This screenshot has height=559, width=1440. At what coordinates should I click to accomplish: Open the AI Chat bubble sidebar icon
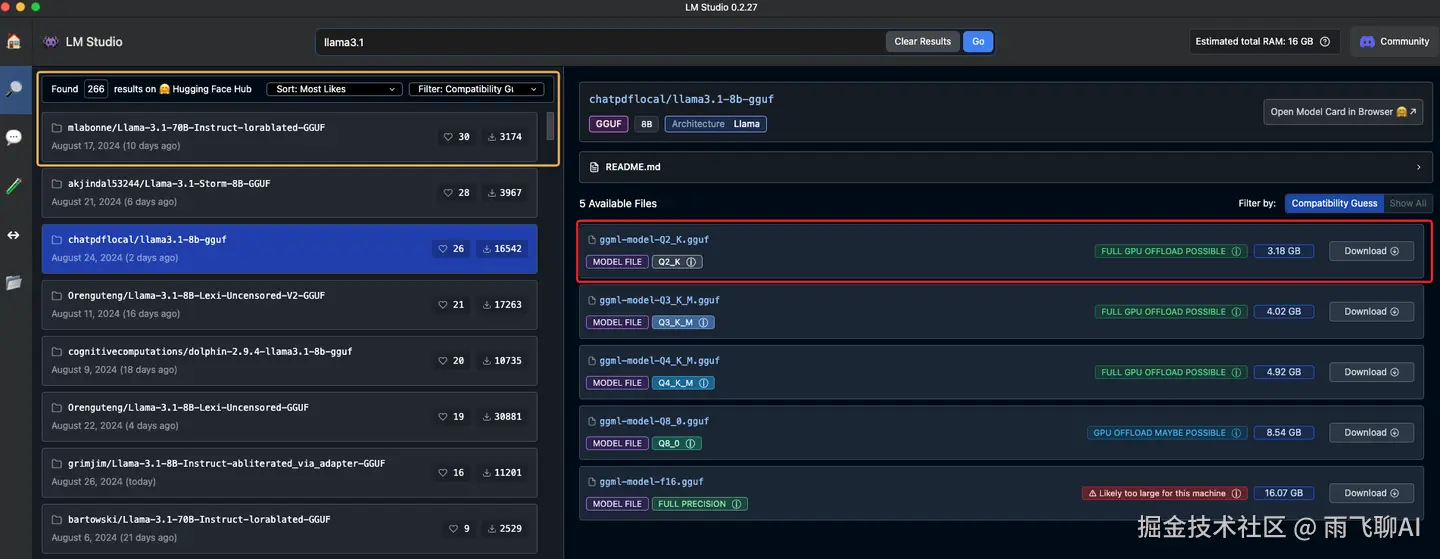[14, 137]
